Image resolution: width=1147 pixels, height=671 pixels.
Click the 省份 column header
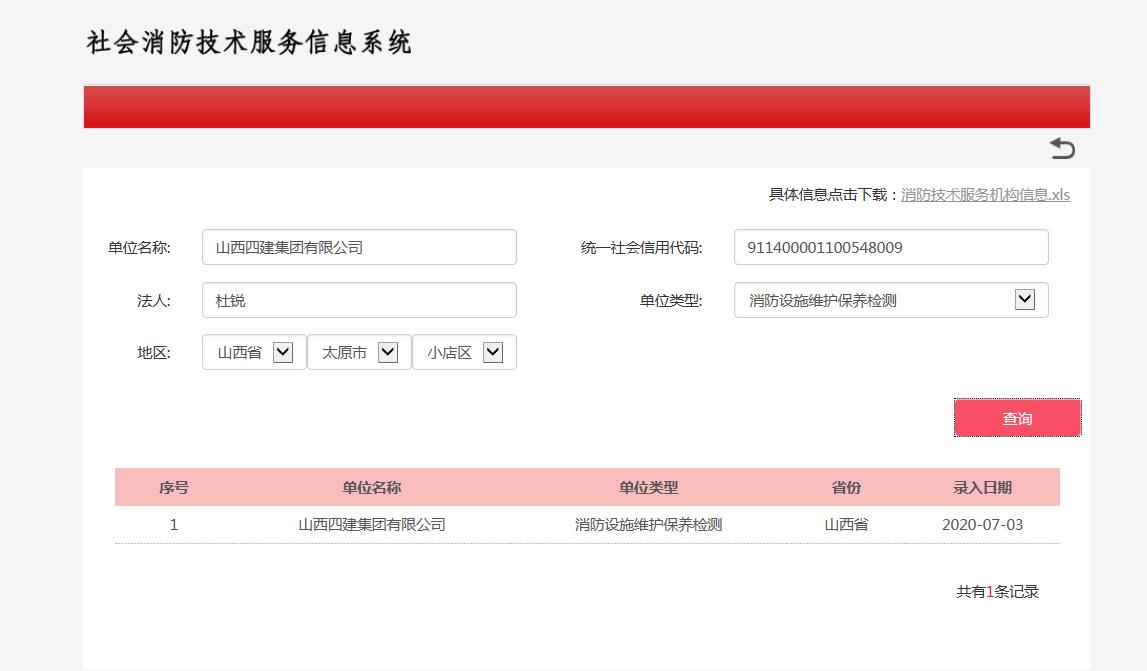[x=846, y=487]
